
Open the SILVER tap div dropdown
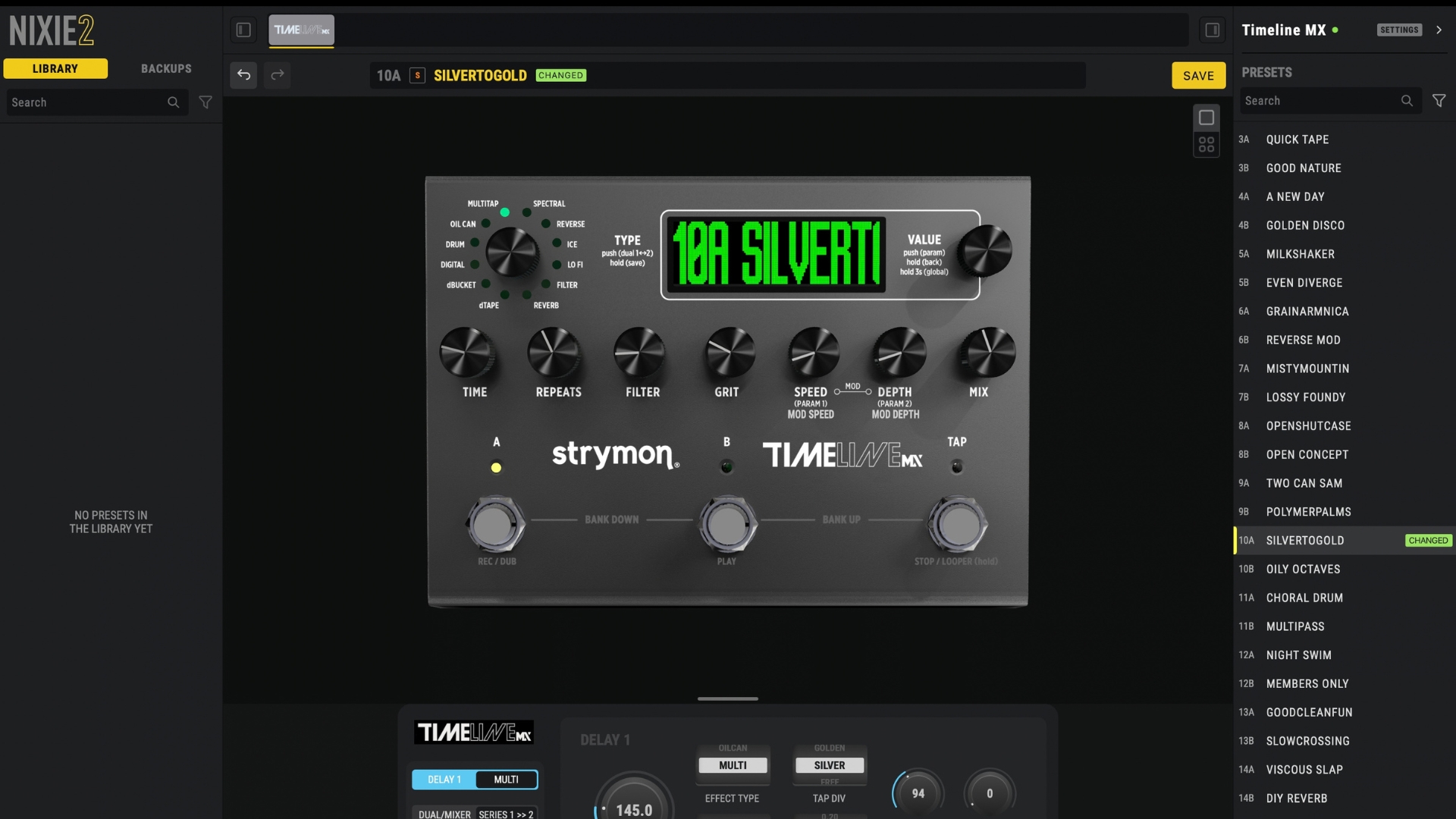pyautogui.click(x=830, y=765)
